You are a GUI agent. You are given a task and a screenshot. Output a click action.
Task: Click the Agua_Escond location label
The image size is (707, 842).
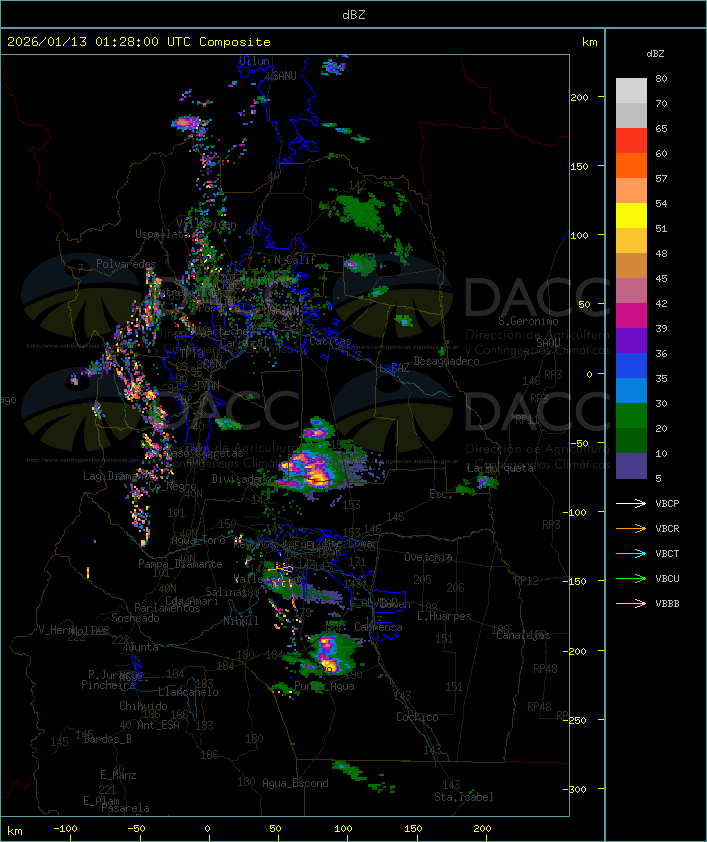294,783
